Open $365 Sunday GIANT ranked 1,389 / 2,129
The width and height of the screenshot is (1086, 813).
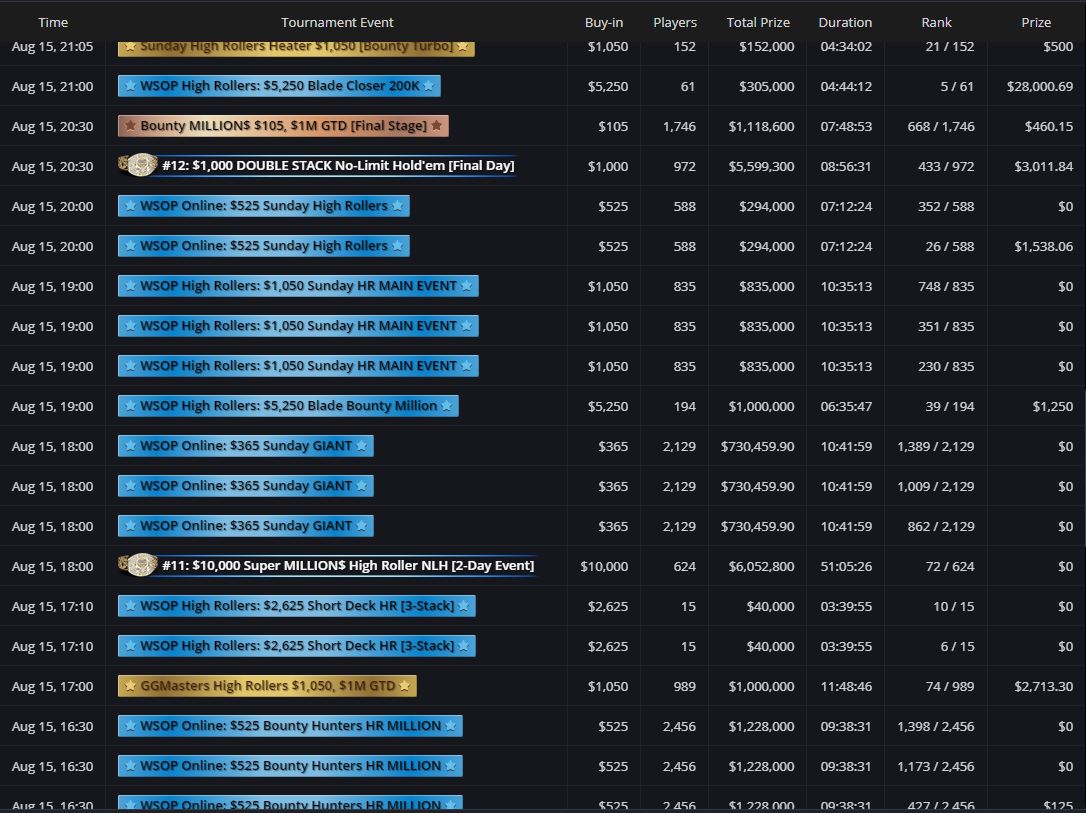click(246, 446)
